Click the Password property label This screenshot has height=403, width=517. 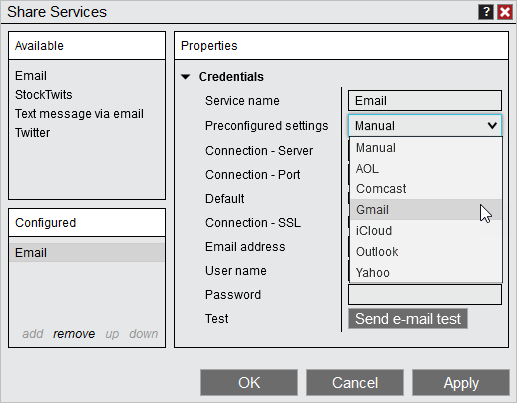[233, 295]
